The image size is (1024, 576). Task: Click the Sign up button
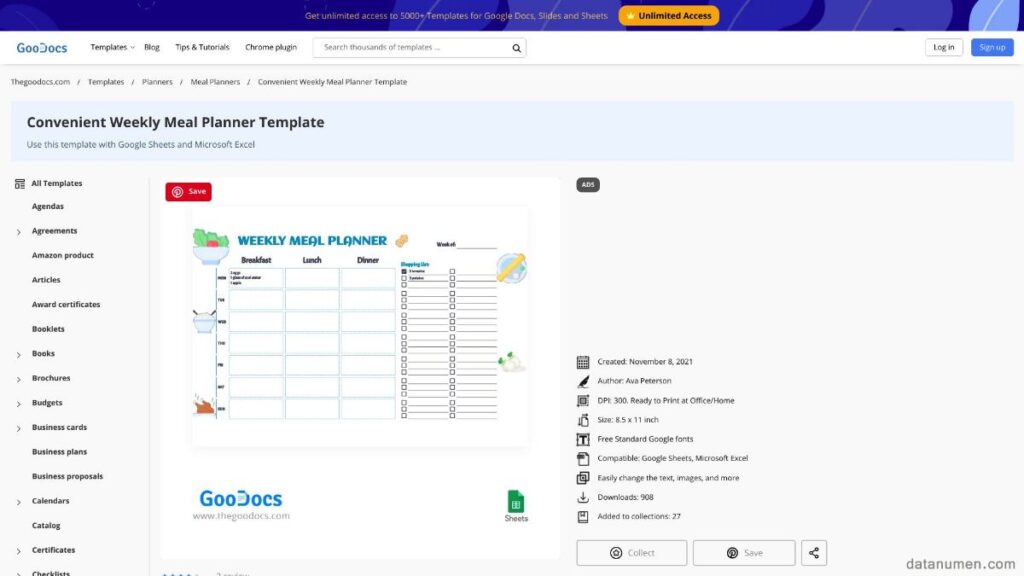991,47
